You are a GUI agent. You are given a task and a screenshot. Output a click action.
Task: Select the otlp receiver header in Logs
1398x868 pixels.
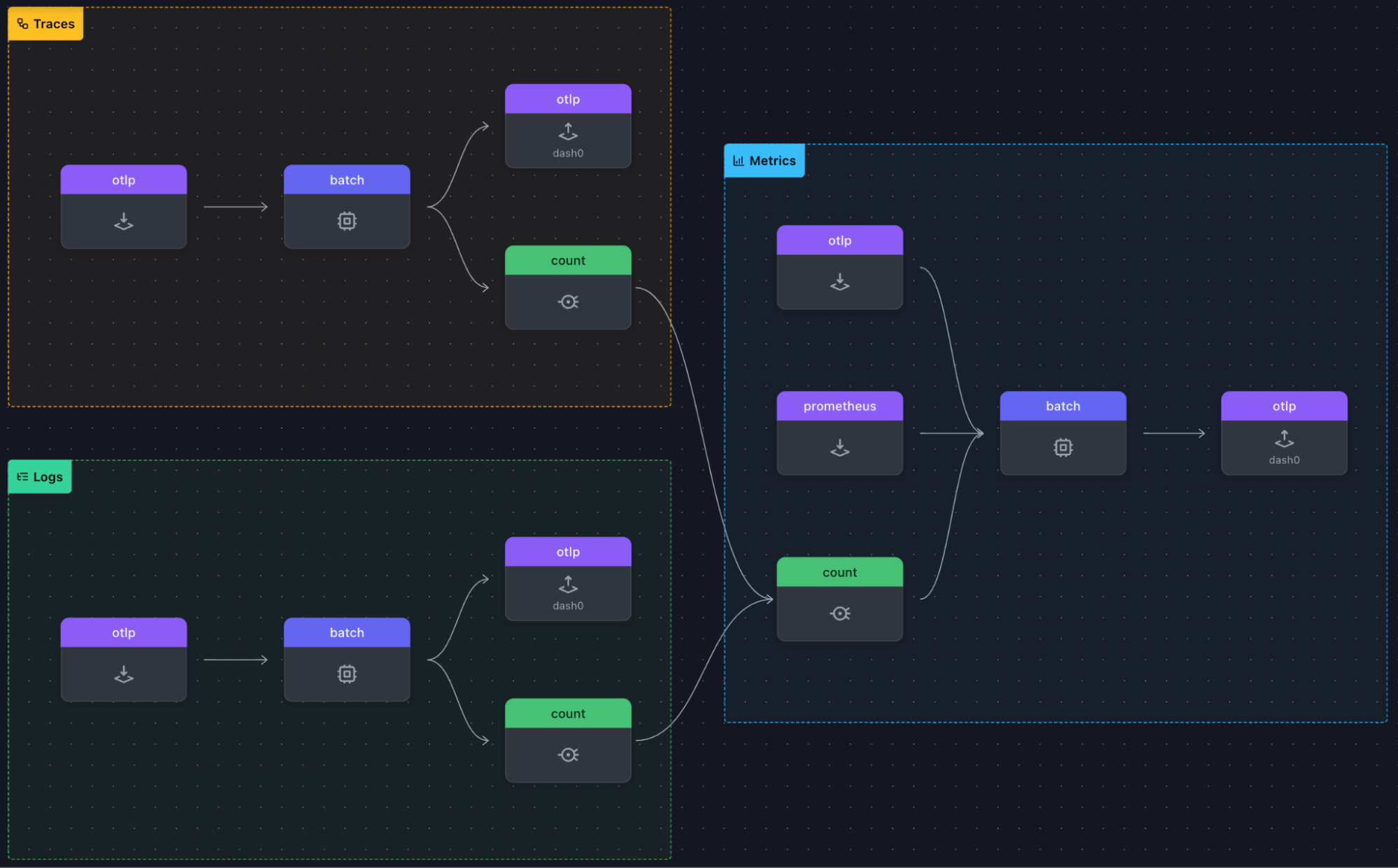124,633
